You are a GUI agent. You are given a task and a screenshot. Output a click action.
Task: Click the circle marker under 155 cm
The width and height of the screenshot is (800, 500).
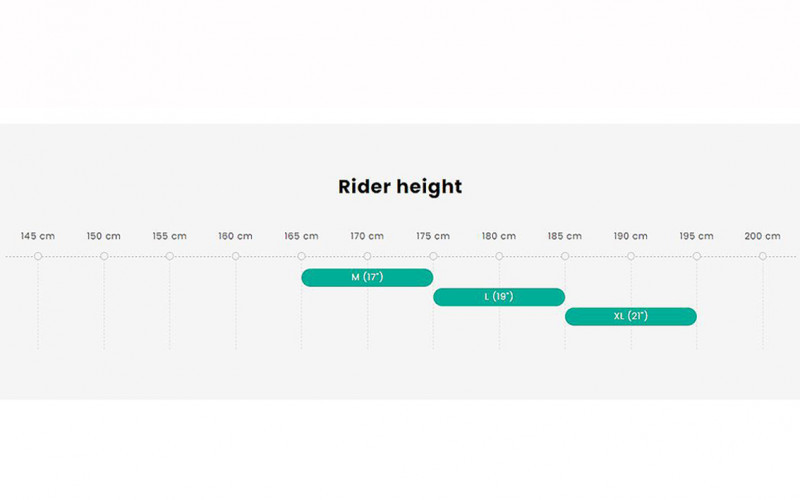coord(170,257)
